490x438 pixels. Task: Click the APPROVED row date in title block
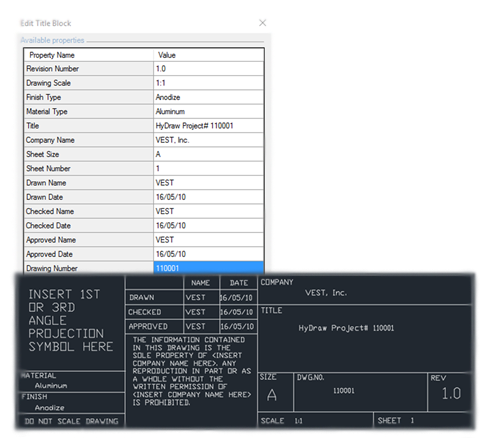(x=237, y=326)
